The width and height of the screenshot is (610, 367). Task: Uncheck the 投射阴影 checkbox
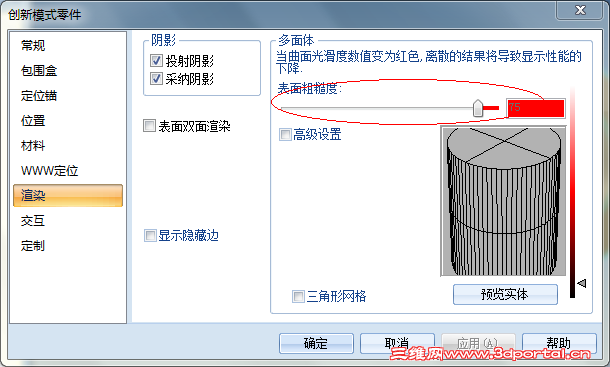point(156,61)
